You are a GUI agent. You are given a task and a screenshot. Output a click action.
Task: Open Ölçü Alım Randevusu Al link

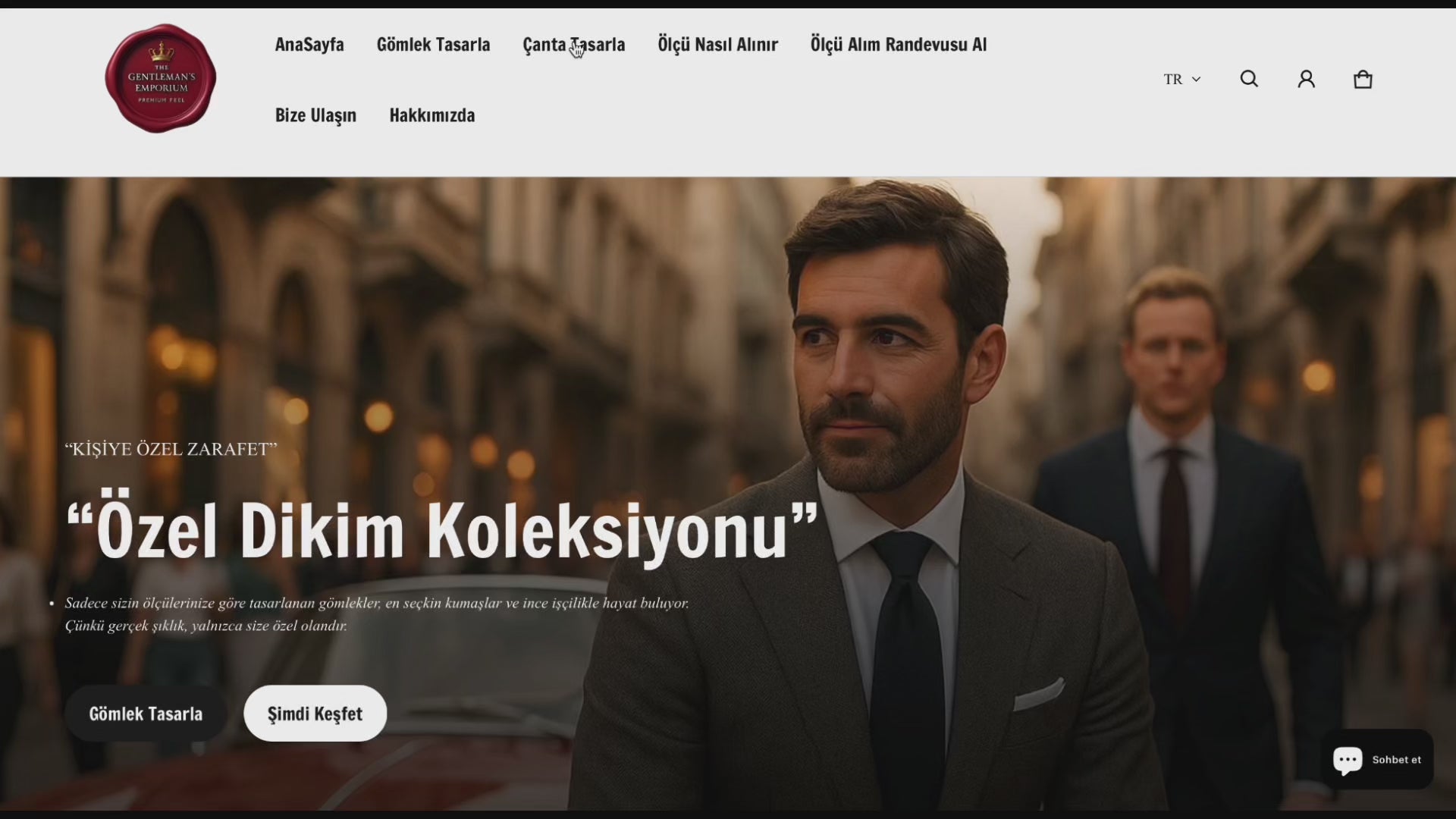pos(898,45)
